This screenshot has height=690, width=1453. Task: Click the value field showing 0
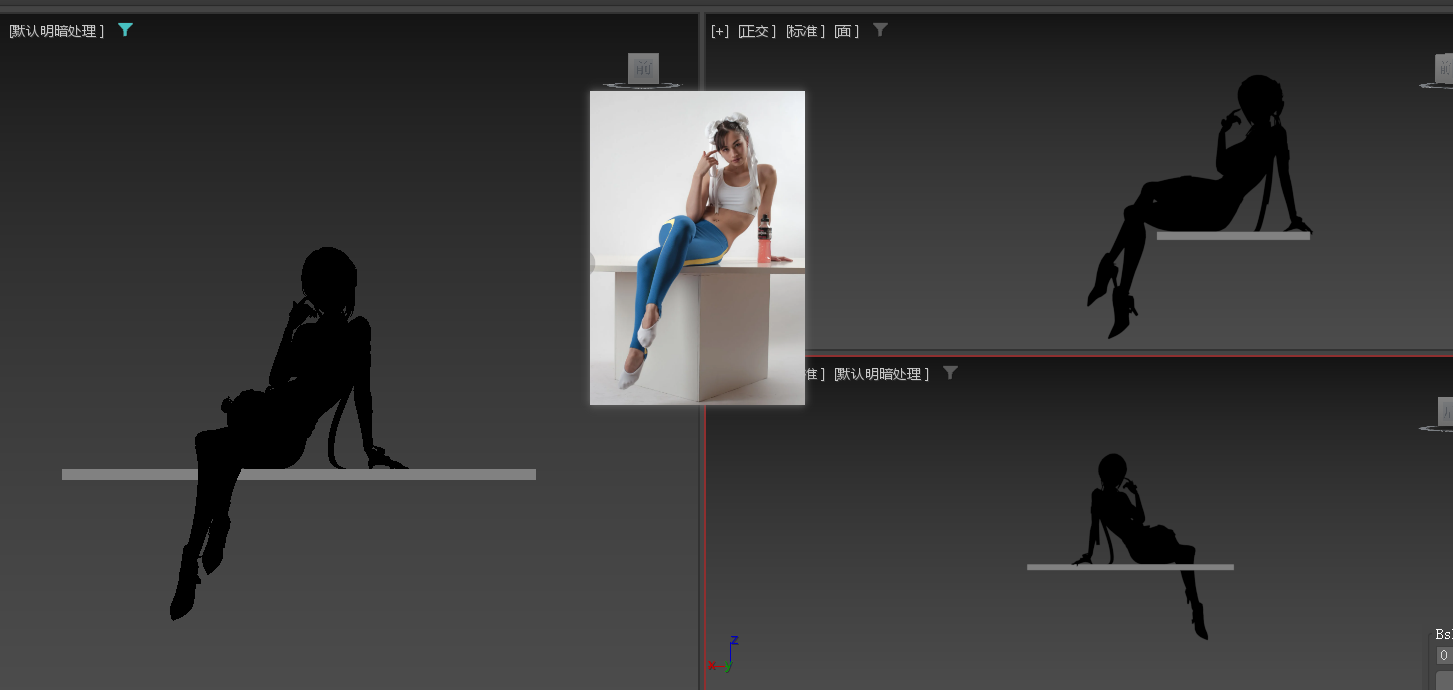point(1444,656)
